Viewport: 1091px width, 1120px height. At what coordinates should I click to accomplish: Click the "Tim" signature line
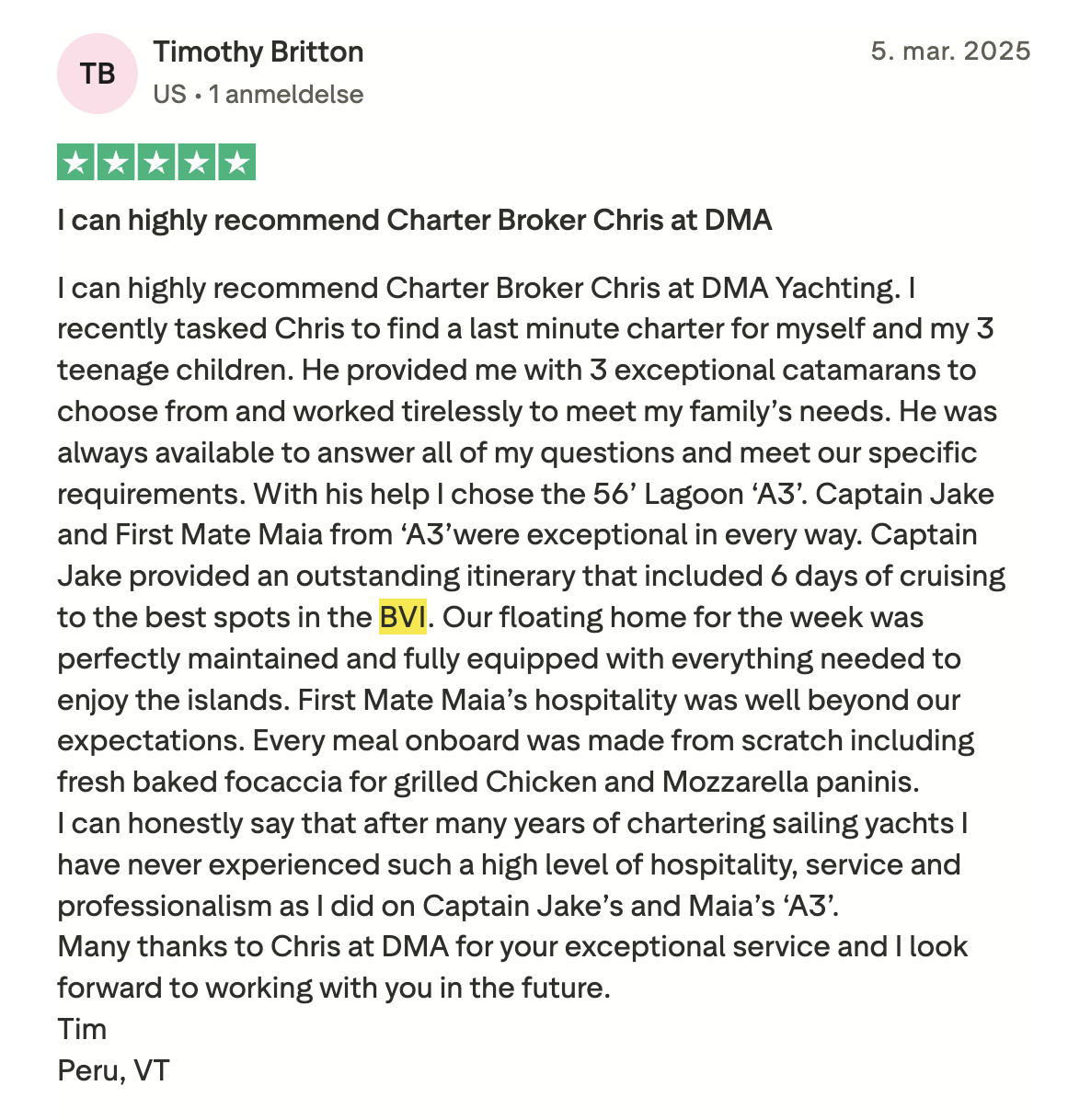[x=82, y=1029]
